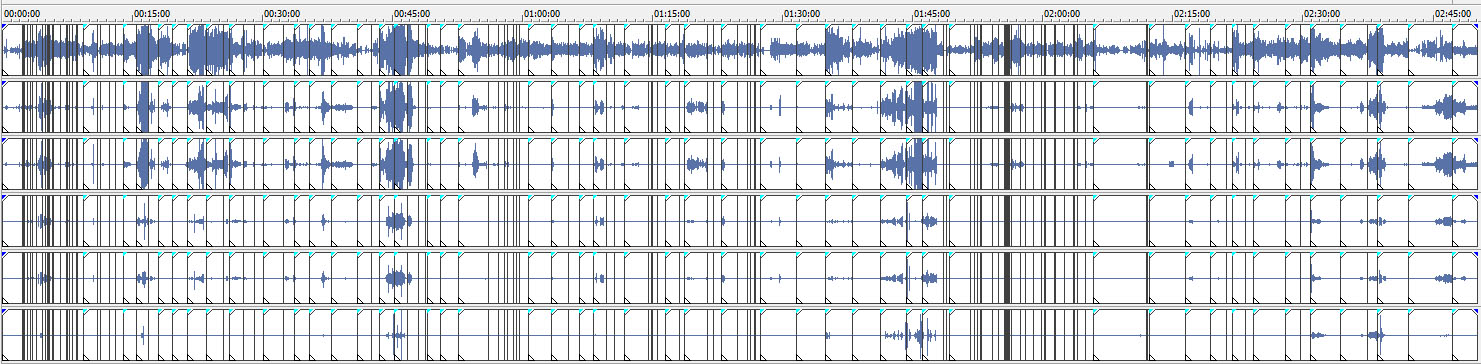Image resolution: width=1481 pixels, height=364 pixels.
Task: Click the 01:00:00 time ruler label
Action: (x=543, y=14)
